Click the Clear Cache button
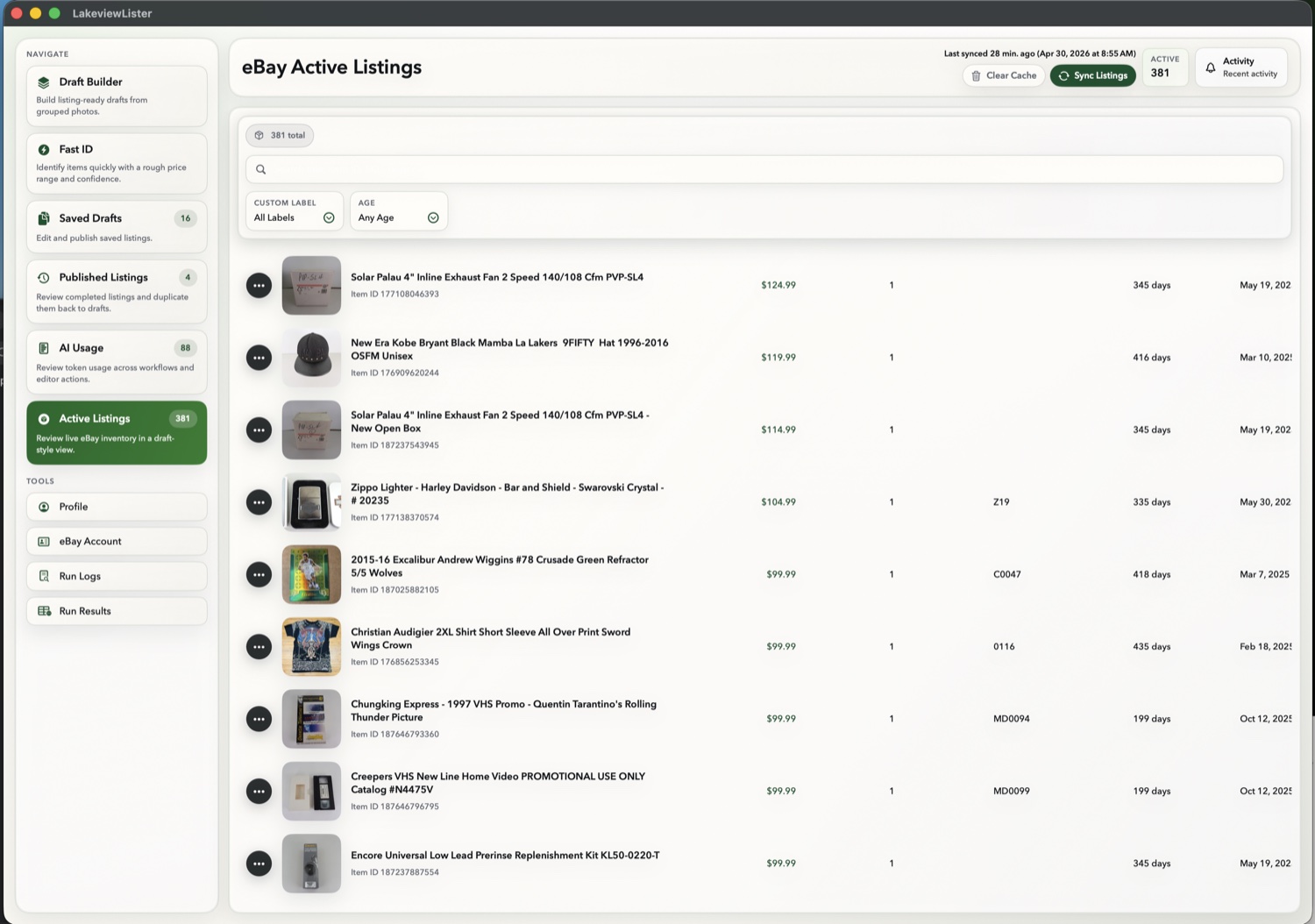The height and width of the screenshot is (924, 1315). [x=1003, y=76]
